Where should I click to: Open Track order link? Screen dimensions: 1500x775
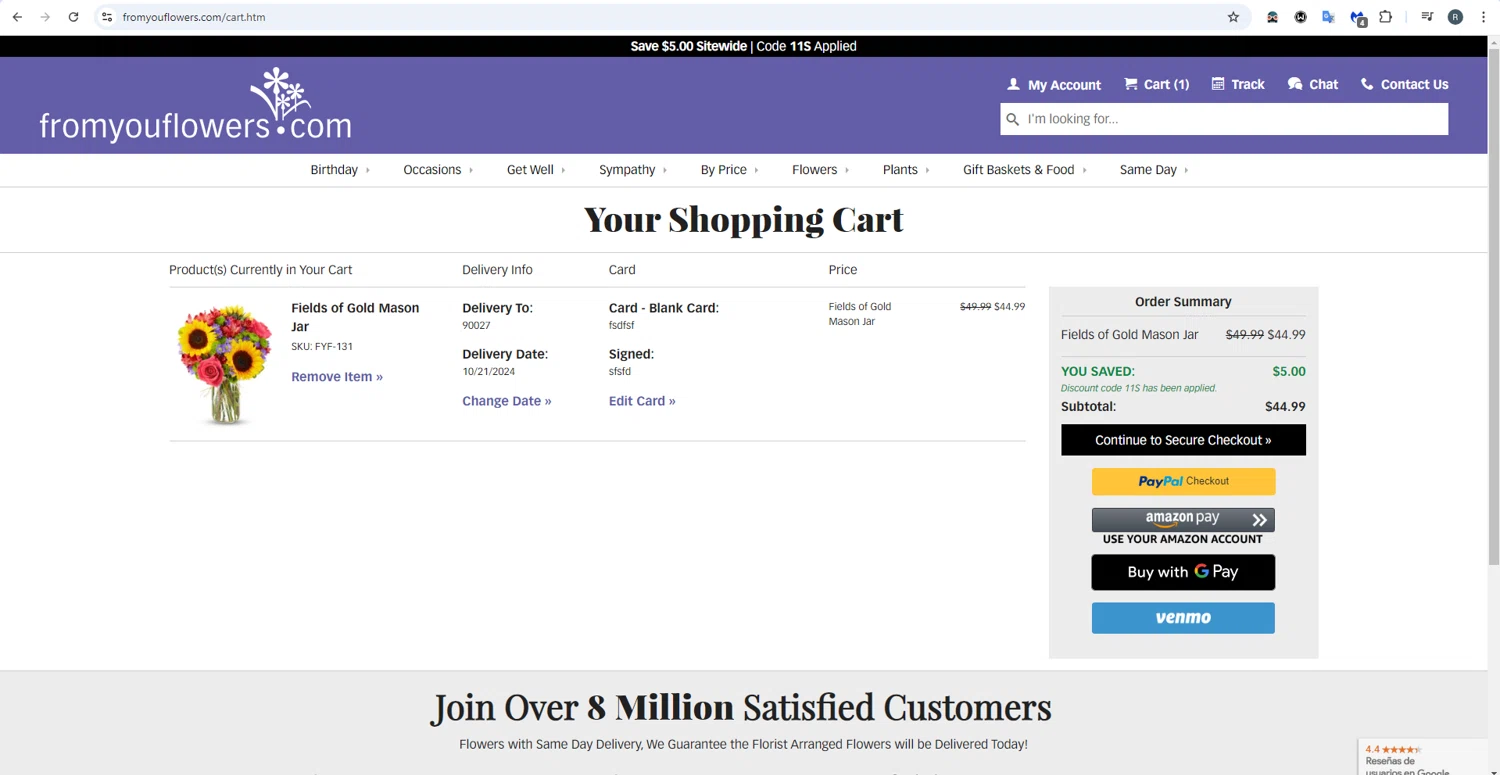(1238, 84)
